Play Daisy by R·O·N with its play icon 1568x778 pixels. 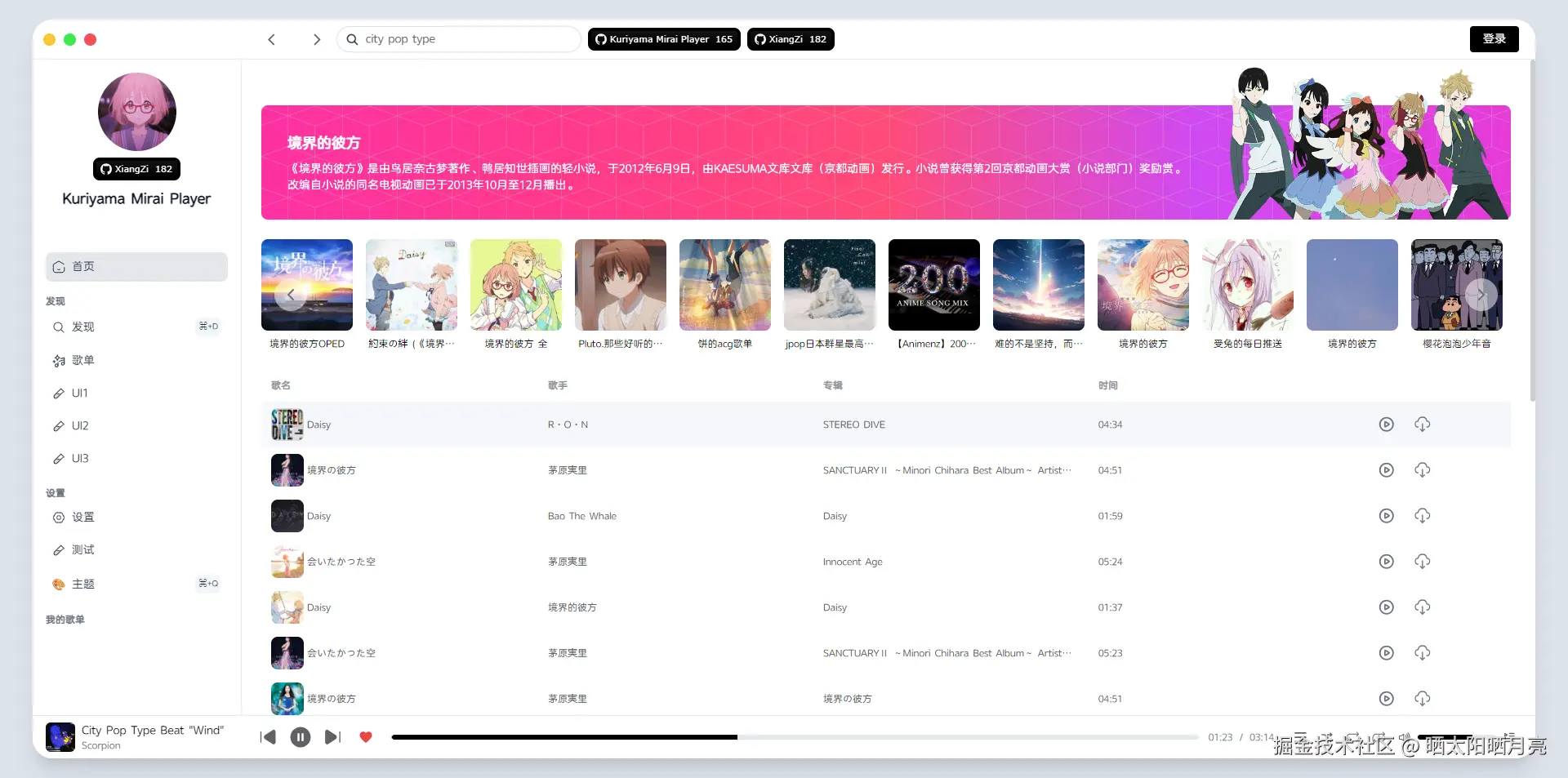[1386, 425]
